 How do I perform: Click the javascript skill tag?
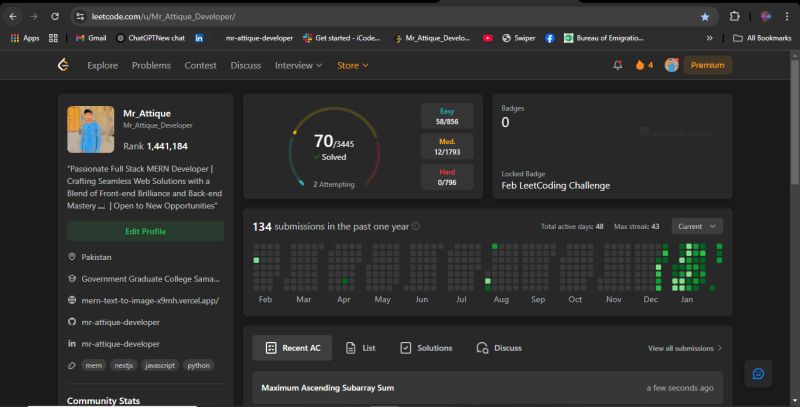pyautogui.click(x=160, y=365)
